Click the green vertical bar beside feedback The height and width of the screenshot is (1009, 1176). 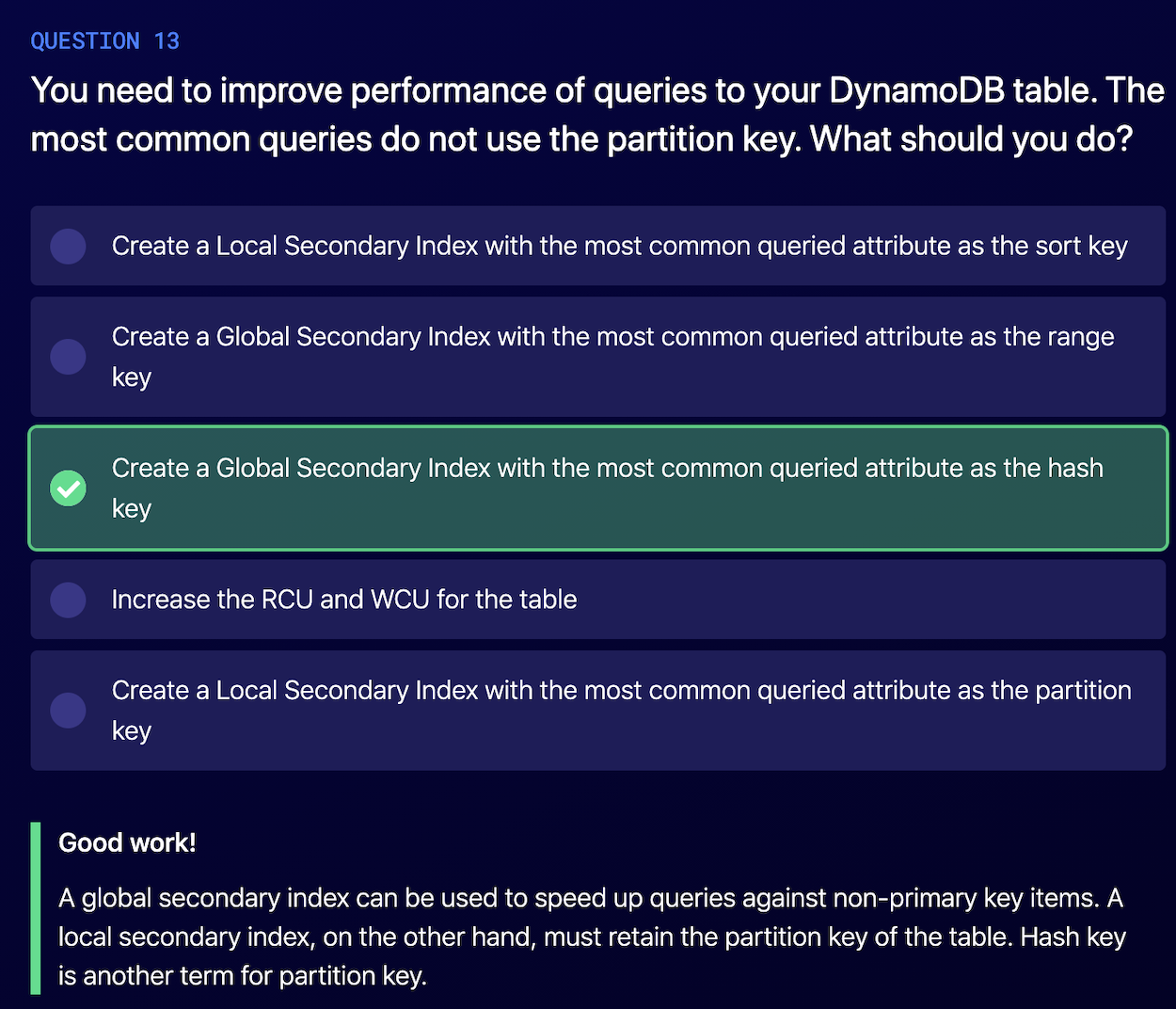tap(36, 908)
